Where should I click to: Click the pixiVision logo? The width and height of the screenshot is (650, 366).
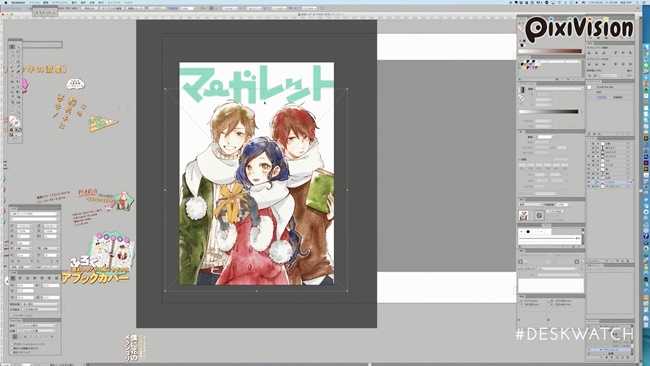(x=579, y=29)
